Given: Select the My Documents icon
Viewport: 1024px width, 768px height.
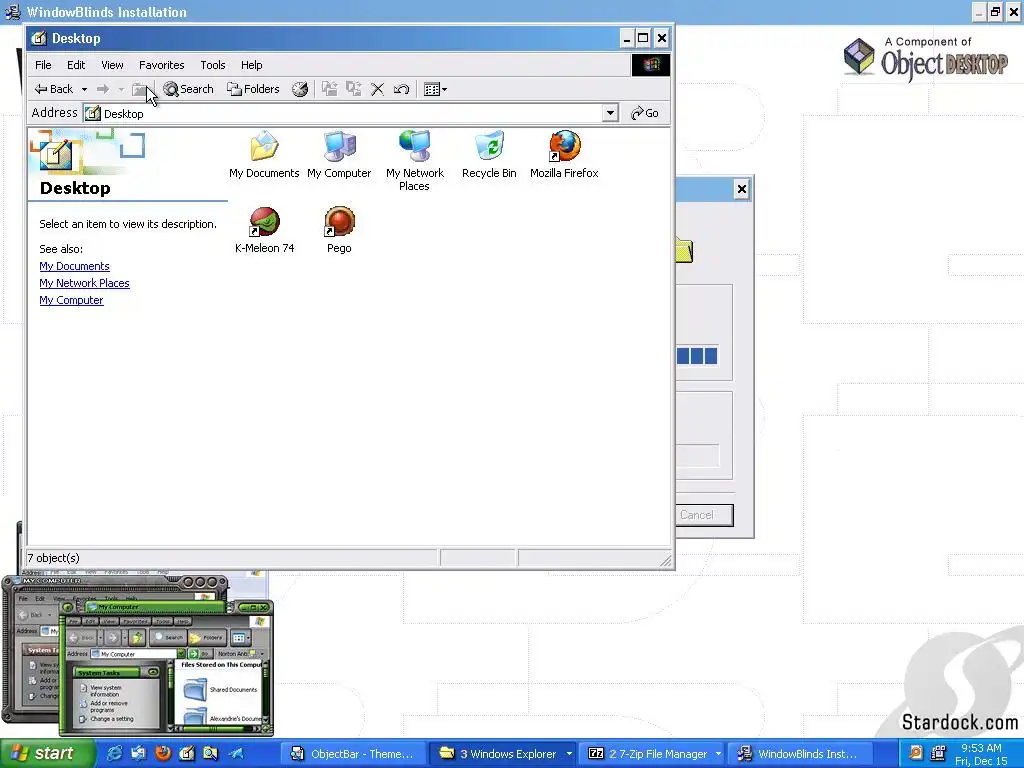Looking at the screenshot, I should click(x=264, y=155).
